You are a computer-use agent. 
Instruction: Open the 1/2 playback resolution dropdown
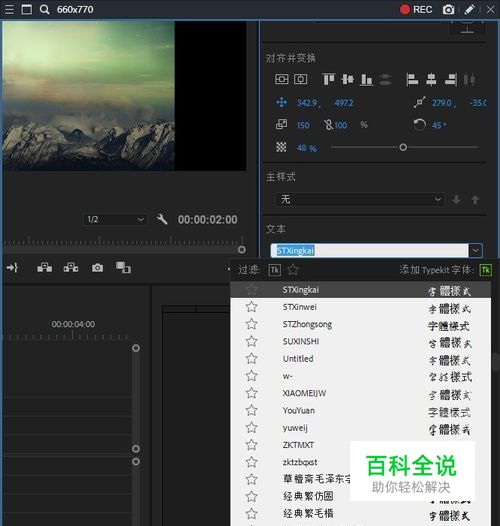coord(115,219)
